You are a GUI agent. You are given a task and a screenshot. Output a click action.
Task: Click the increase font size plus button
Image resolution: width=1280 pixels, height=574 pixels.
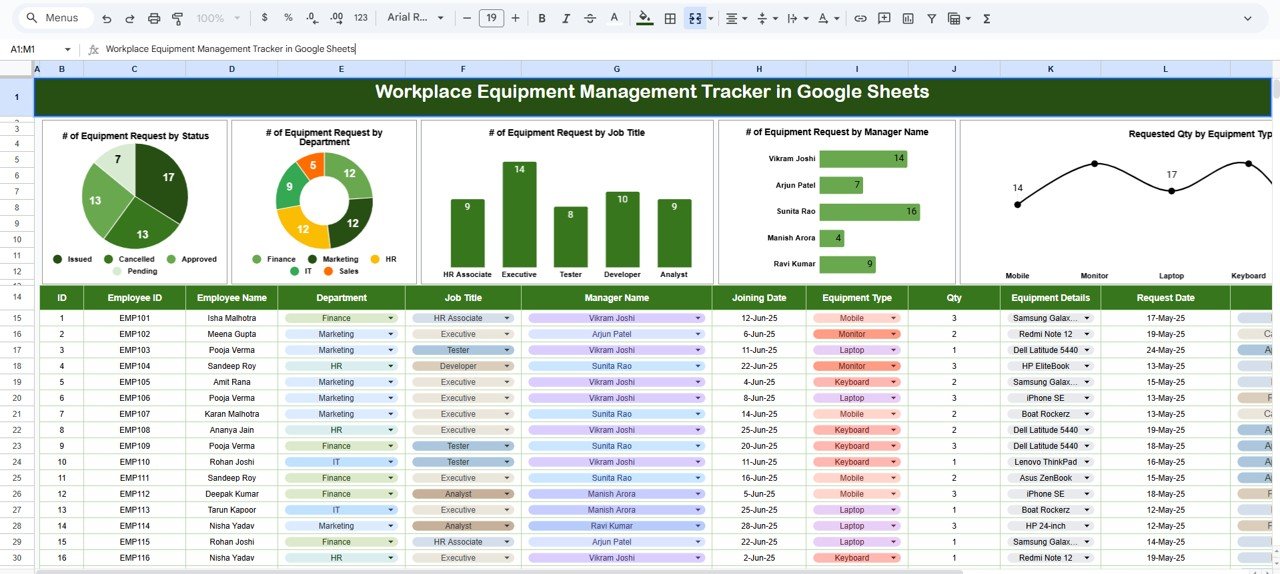tap(515, 18)
